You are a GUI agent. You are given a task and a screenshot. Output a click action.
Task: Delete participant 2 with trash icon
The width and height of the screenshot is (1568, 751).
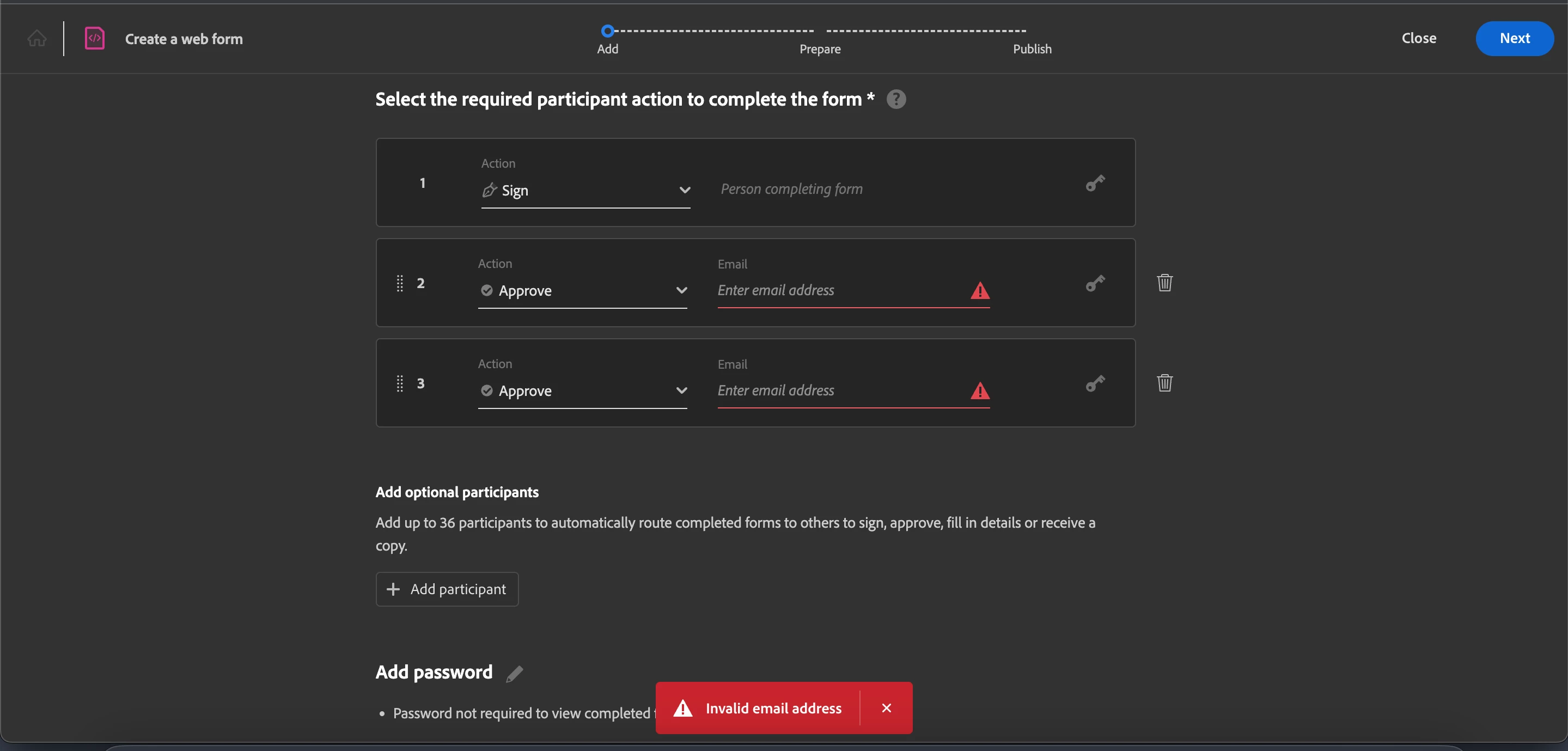click(1164, 283)
